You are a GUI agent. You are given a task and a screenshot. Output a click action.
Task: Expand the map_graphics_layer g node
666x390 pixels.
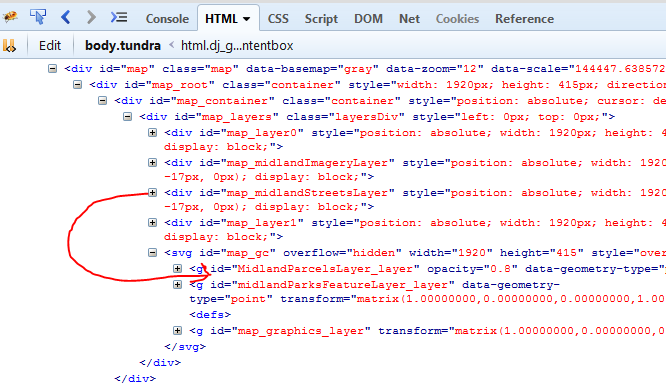178,331
